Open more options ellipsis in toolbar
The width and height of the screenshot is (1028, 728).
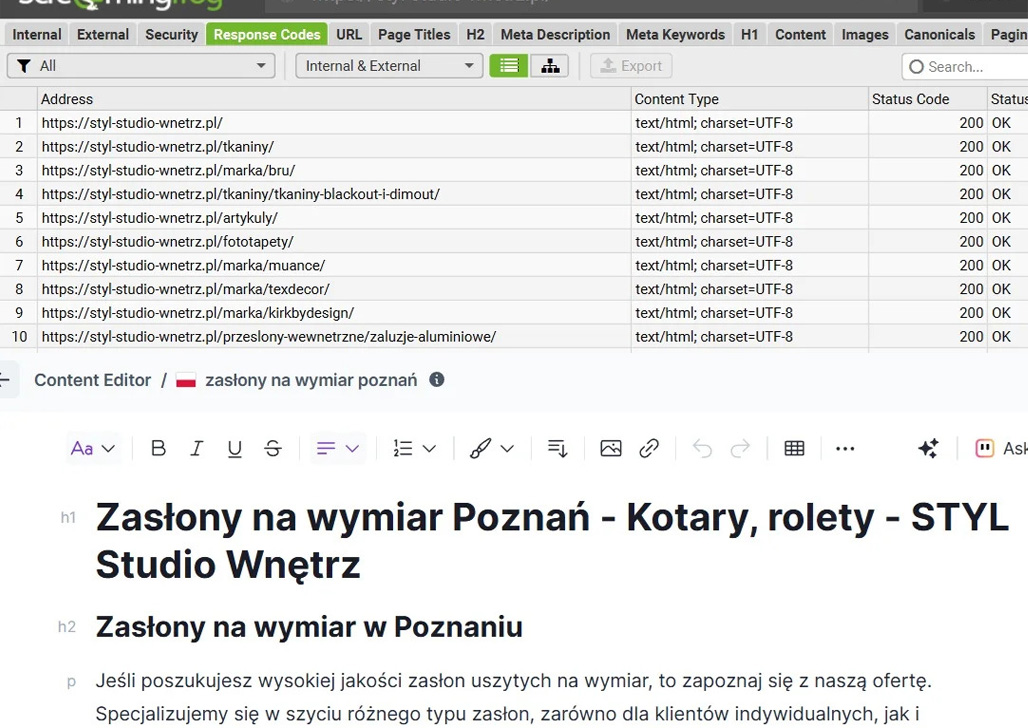point(845,449)
